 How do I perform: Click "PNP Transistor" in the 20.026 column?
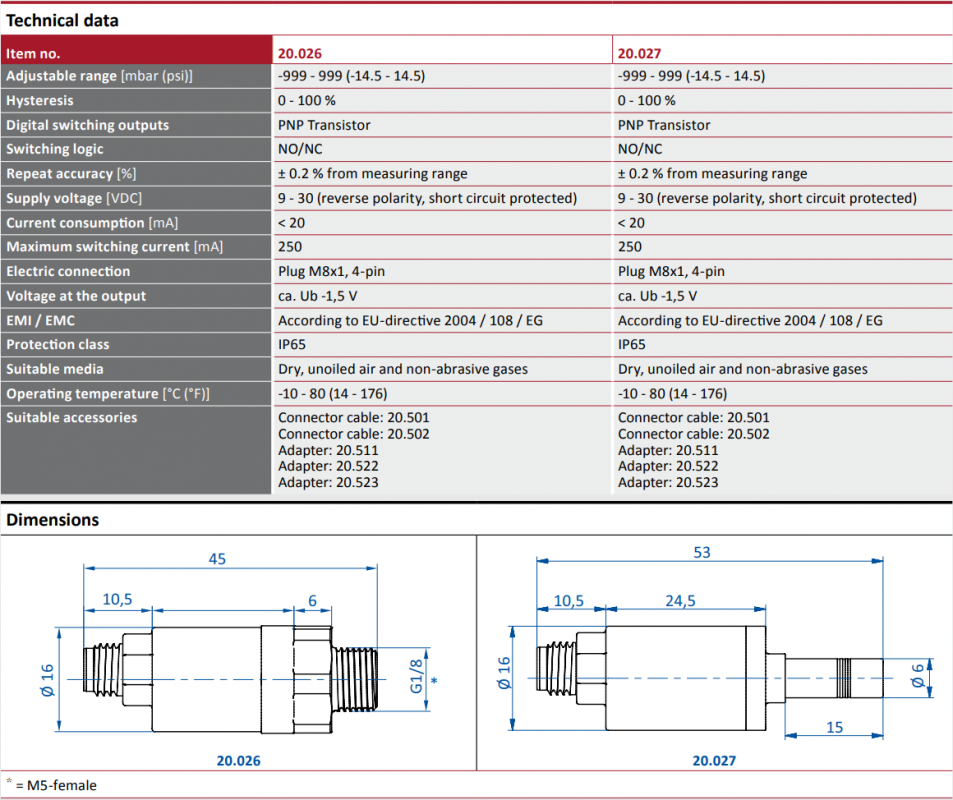click(x=324, y=125)
